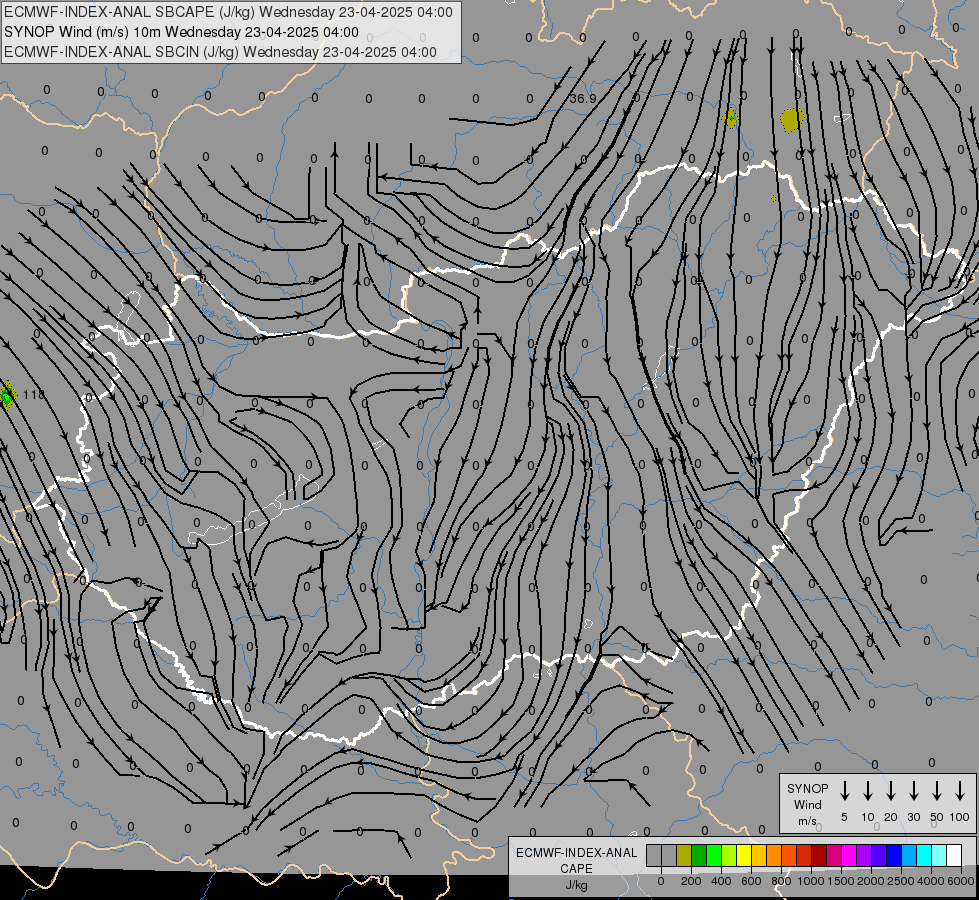Click the dark red swatch above the 1000 tick

tap(819, 855)
